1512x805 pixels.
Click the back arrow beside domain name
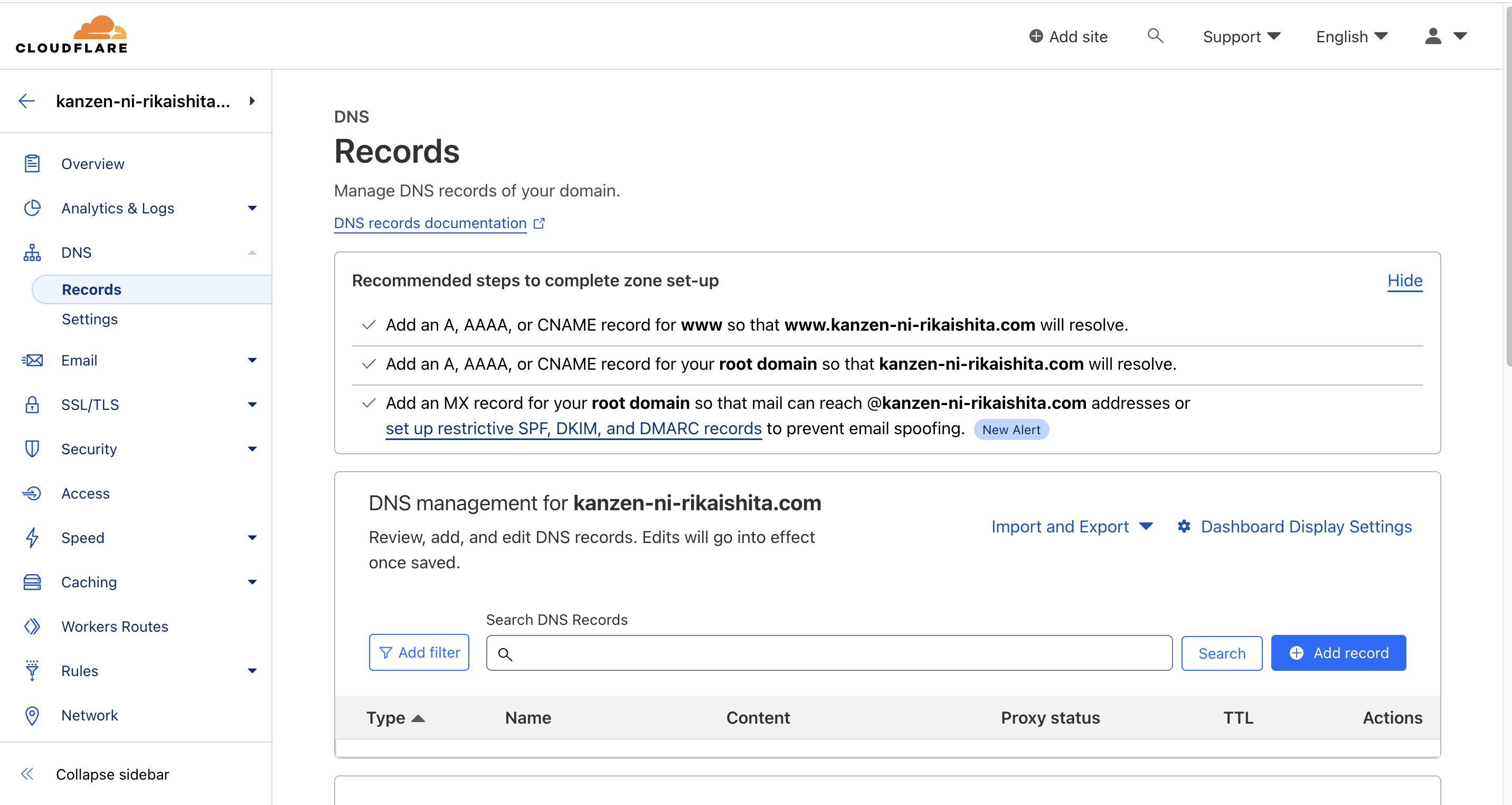click(27, 101)
